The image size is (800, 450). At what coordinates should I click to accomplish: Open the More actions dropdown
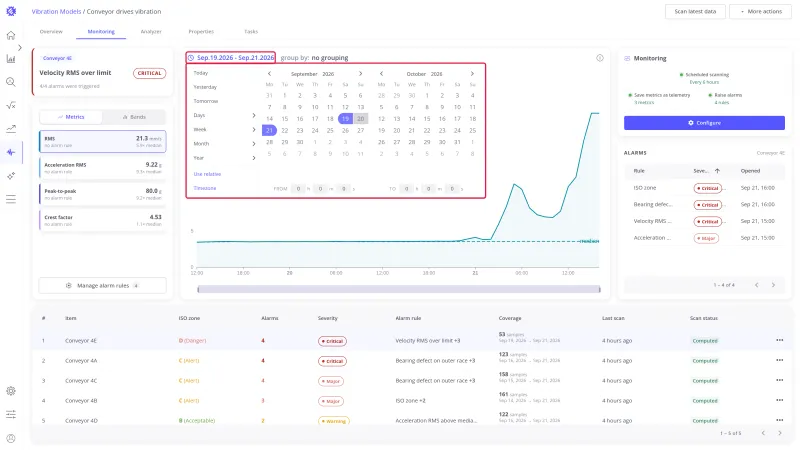(760, 11)
